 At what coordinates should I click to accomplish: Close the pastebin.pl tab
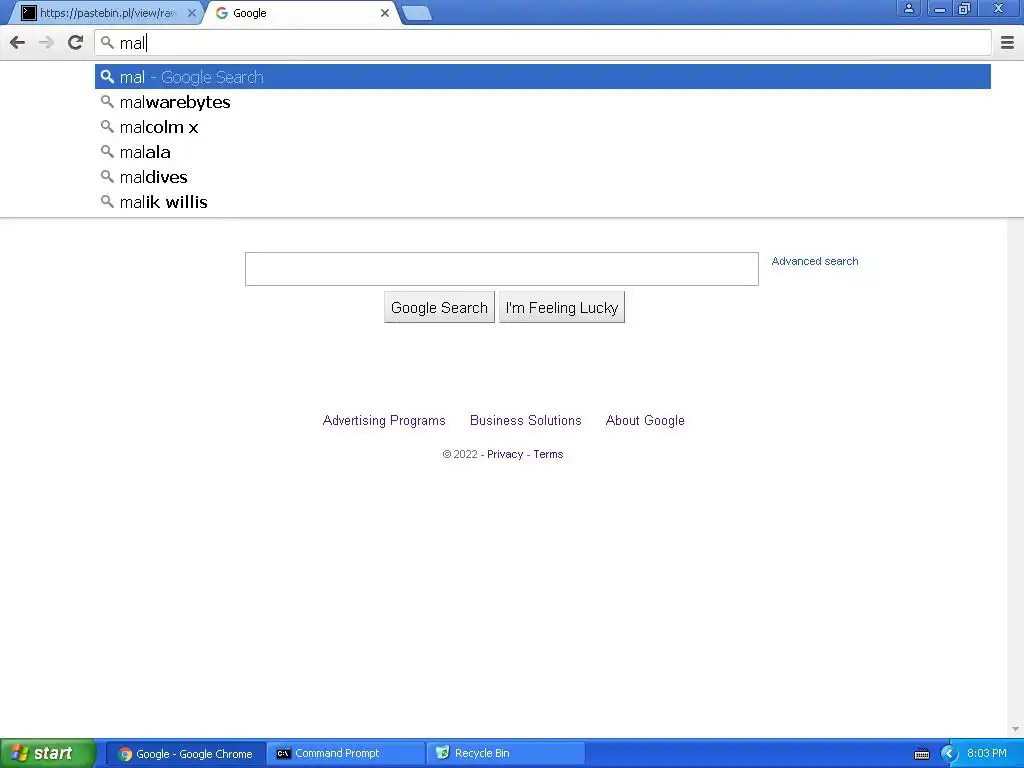(x=192, y=13)
